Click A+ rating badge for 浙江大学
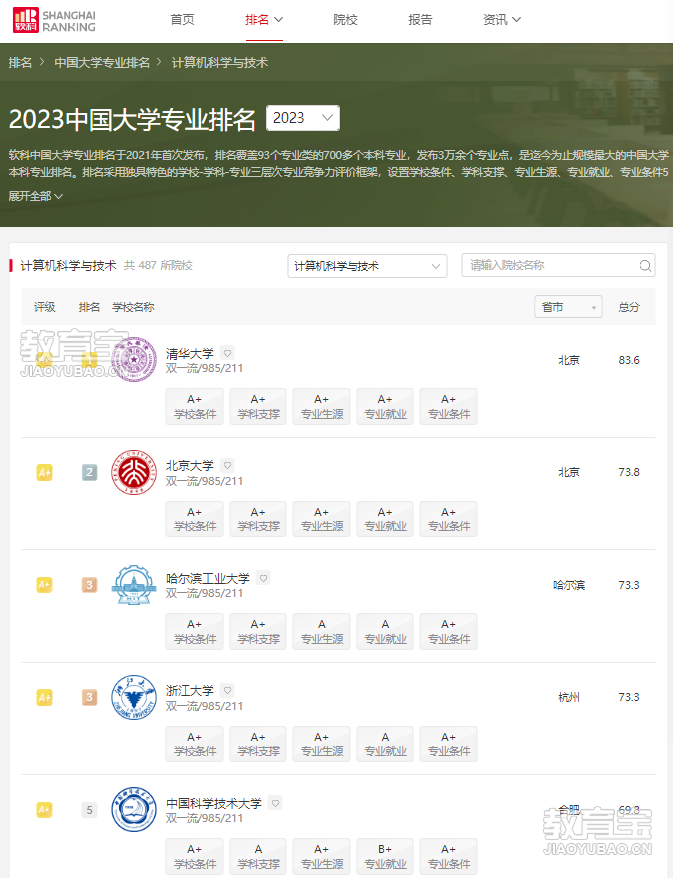The height and width of the screenshot is (878, 673). click(x=44, y=698)
